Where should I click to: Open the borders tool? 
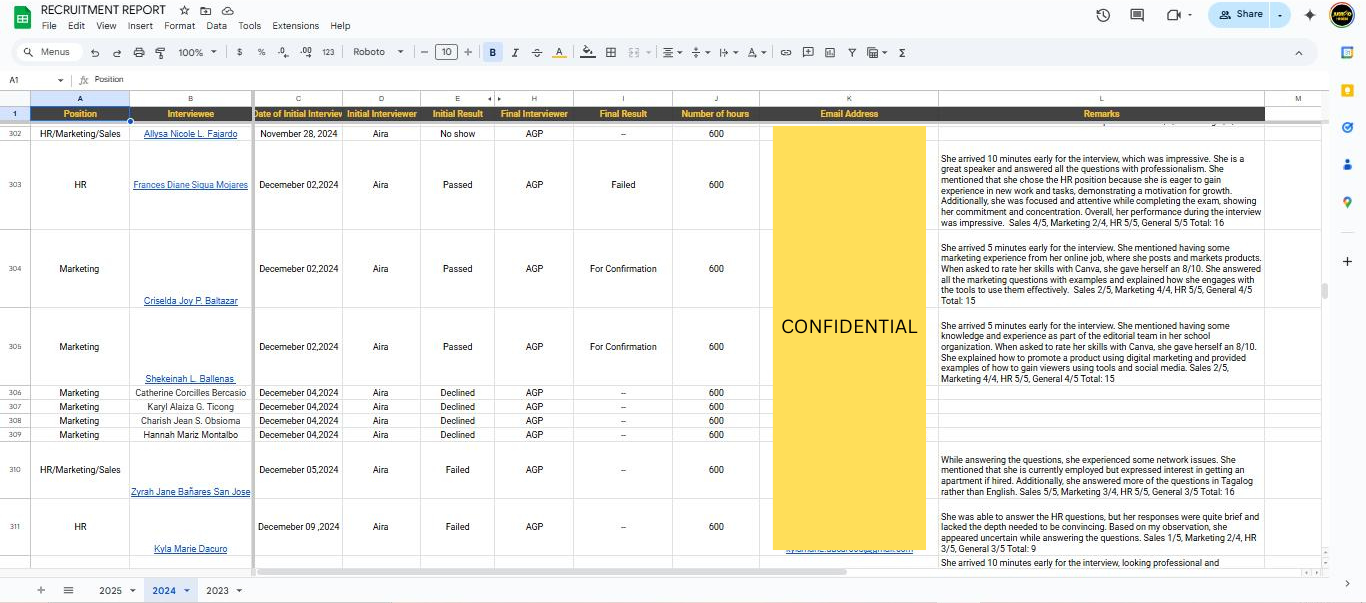click(x=611, y=52)
